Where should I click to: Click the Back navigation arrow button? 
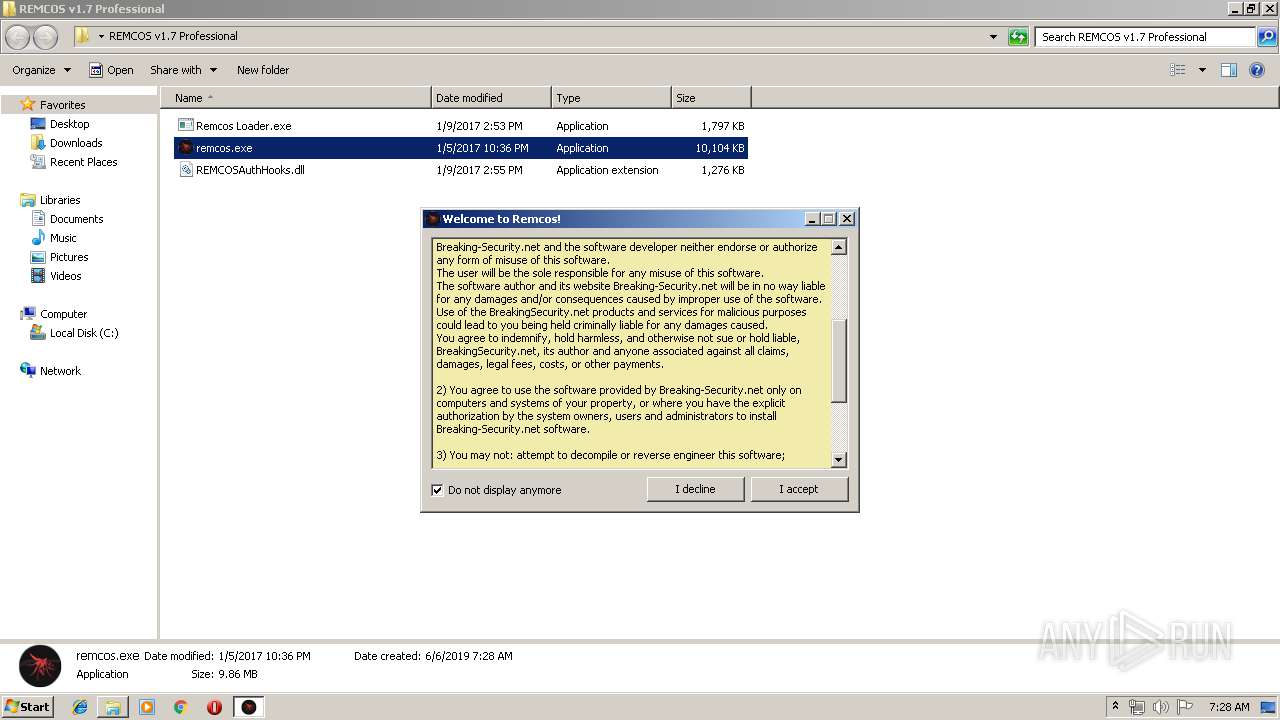(18, 37)
